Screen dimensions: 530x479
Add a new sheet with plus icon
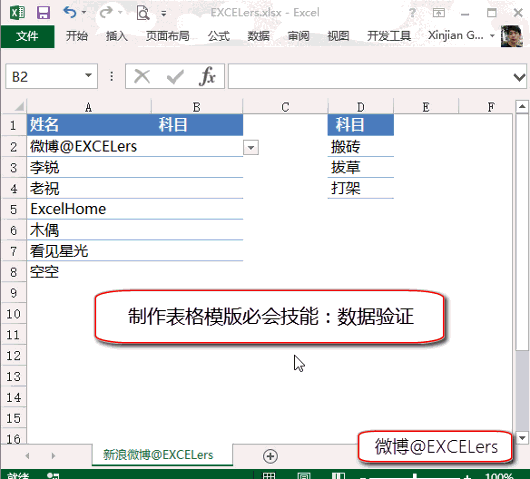270,456
